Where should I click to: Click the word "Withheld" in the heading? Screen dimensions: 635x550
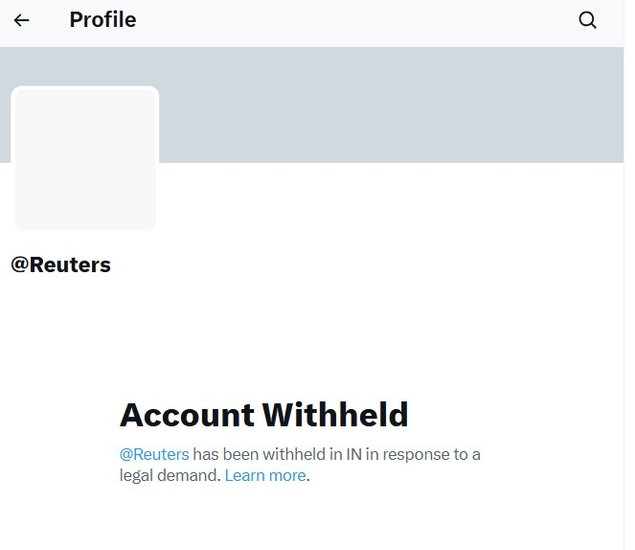[x=335, y=414]
